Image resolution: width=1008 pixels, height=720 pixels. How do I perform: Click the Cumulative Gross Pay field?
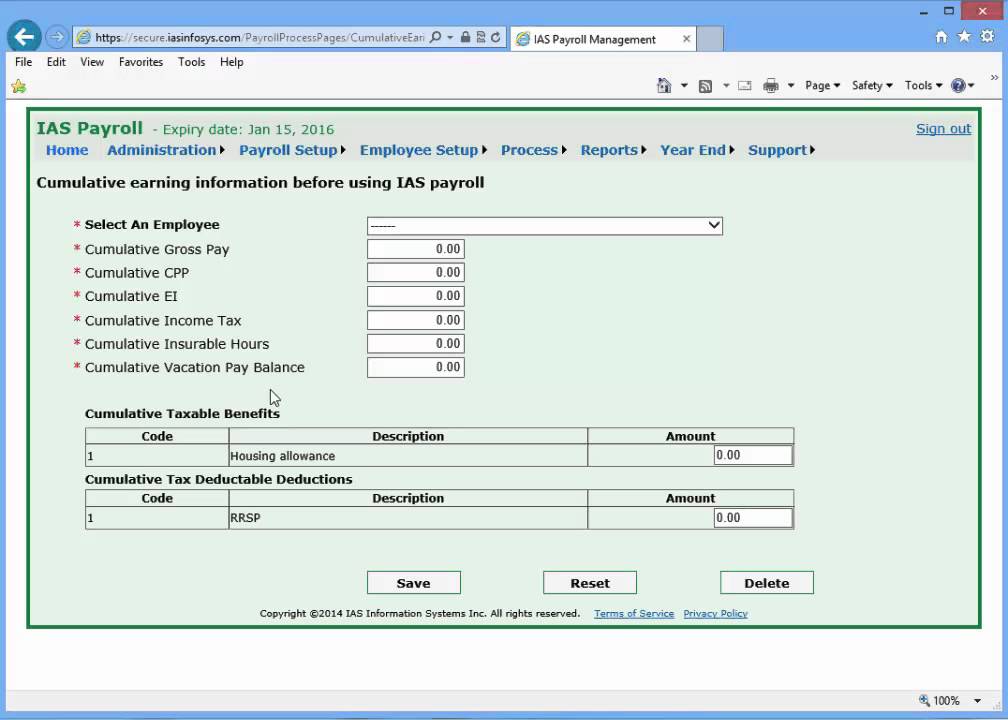tap(415, 249)
